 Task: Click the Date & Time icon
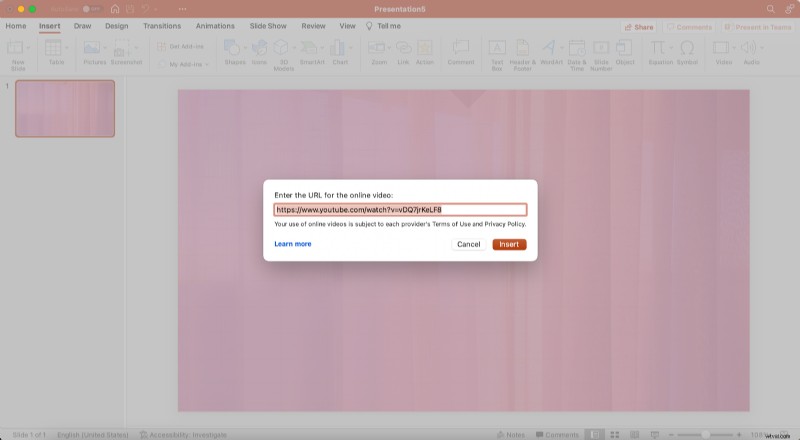pyautogui.click(x=577, y=47)
